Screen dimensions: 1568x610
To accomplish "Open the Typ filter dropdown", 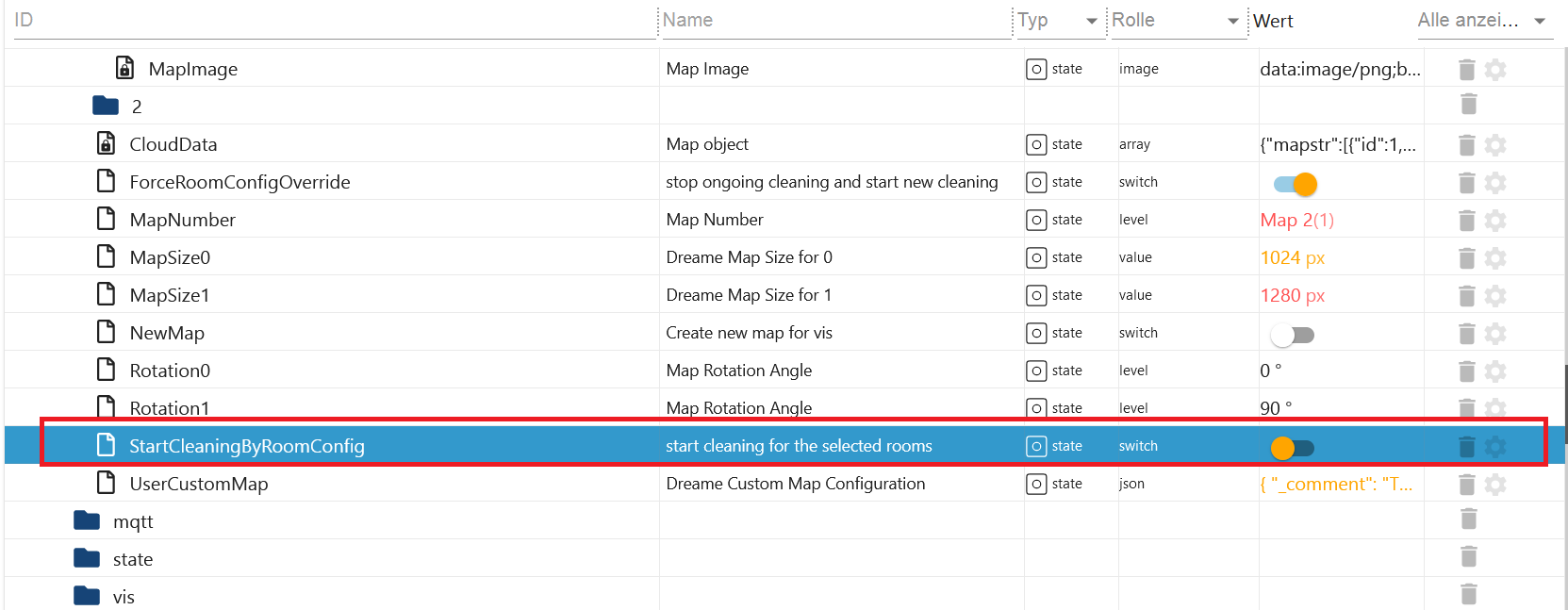I will (1091, 21).
